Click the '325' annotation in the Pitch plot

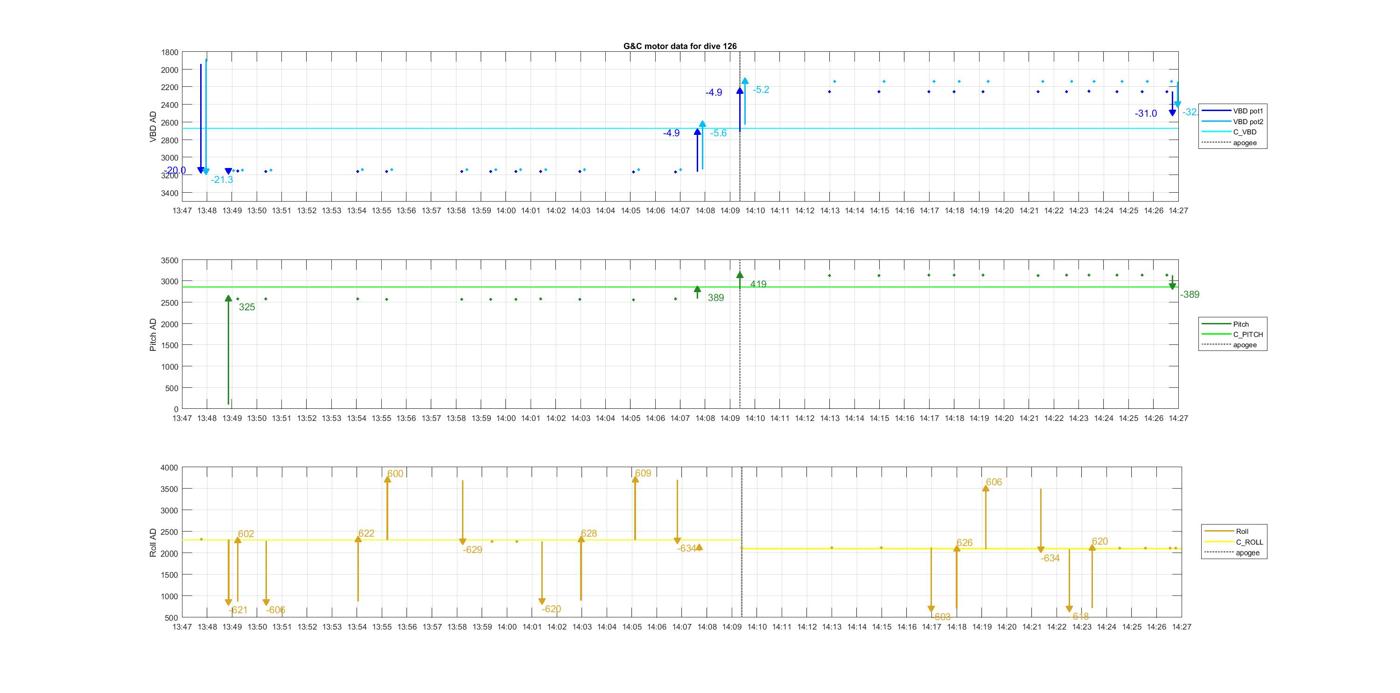pyautogui.click(x=247, y=307)
